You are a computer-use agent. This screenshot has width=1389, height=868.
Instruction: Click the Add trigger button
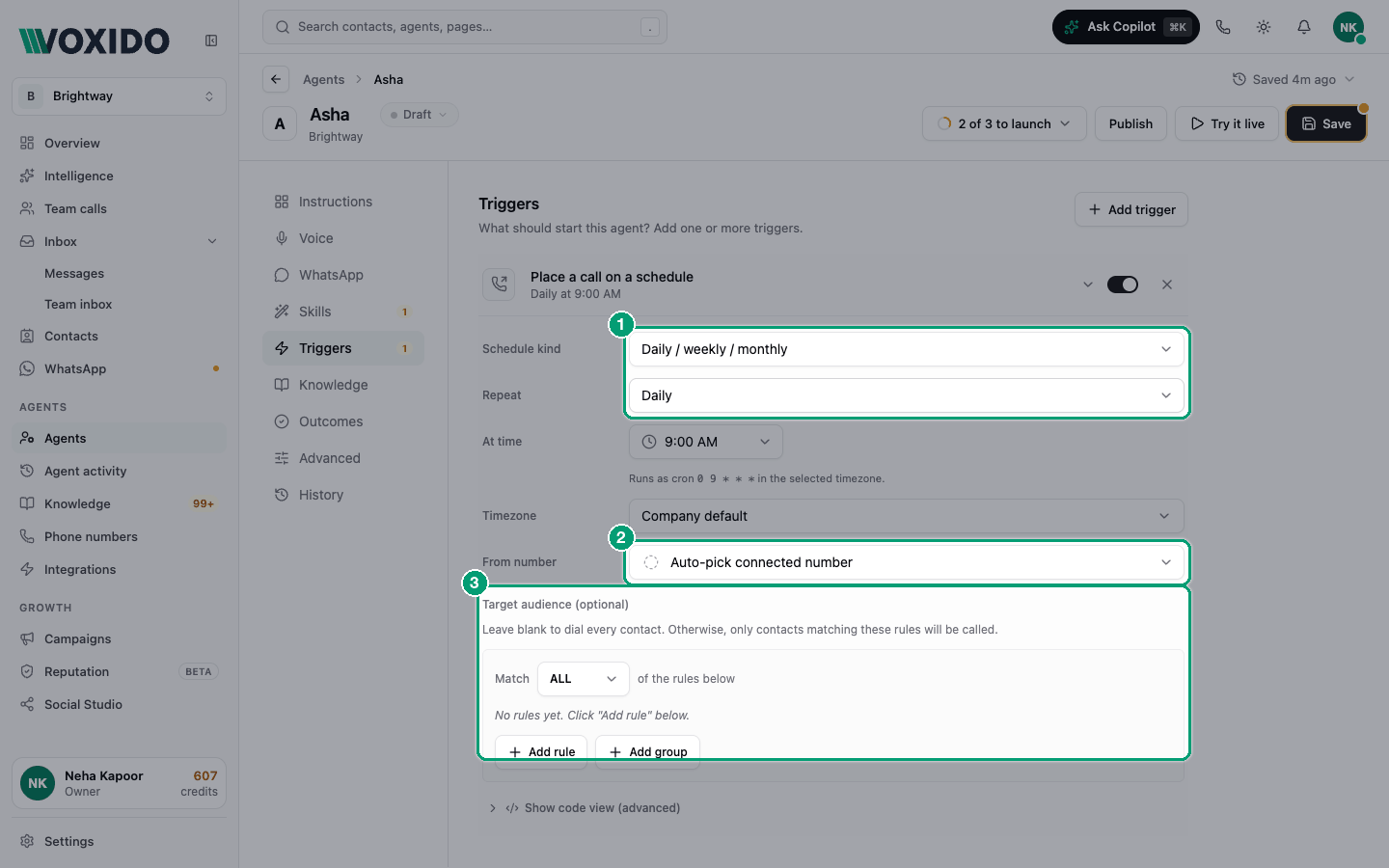pos(1131,209)
